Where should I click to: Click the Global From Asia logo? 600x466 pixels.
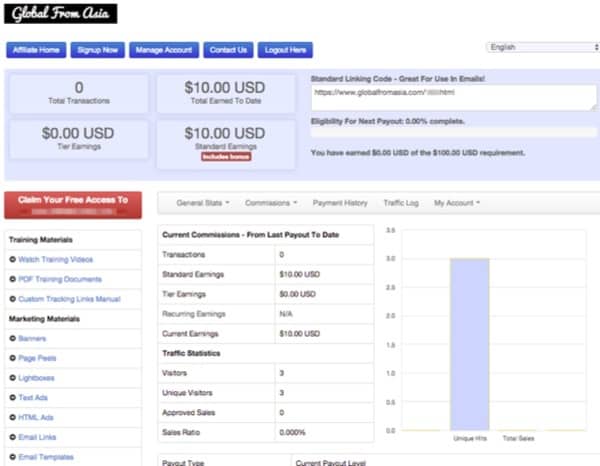click(61, 14)
